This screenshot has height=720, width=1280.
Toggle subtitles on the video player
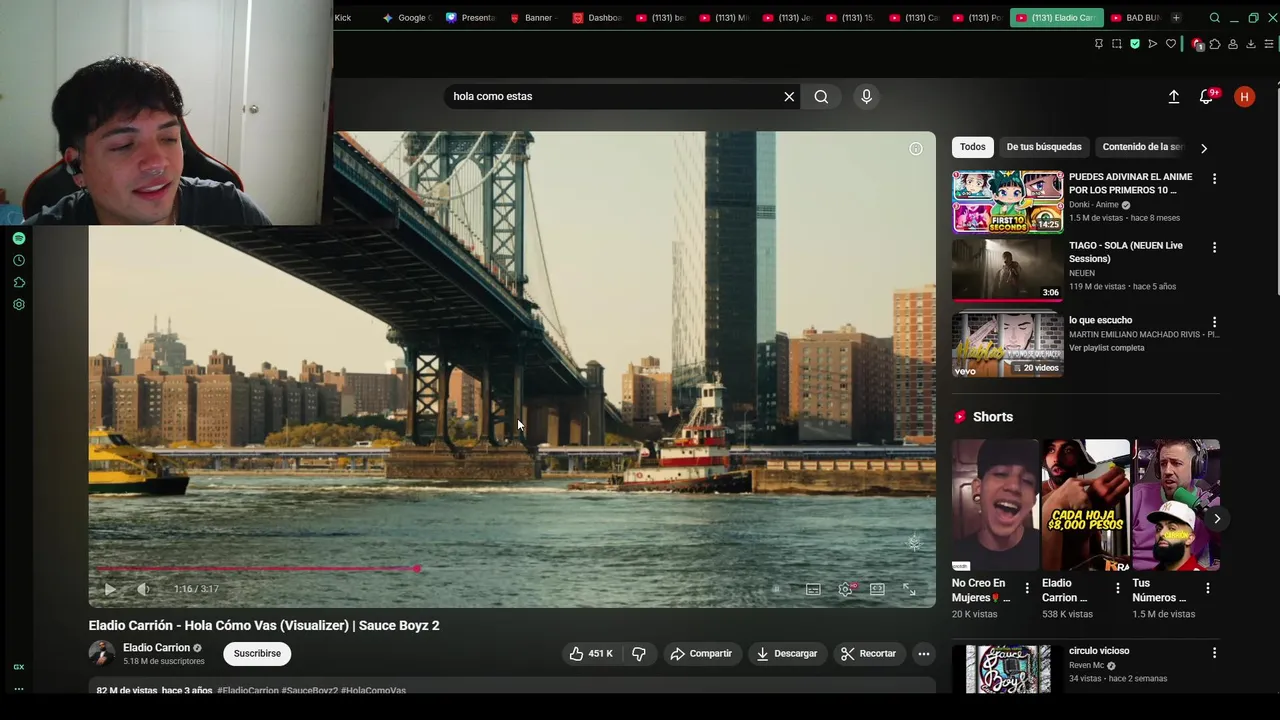[x=813, y=589]
